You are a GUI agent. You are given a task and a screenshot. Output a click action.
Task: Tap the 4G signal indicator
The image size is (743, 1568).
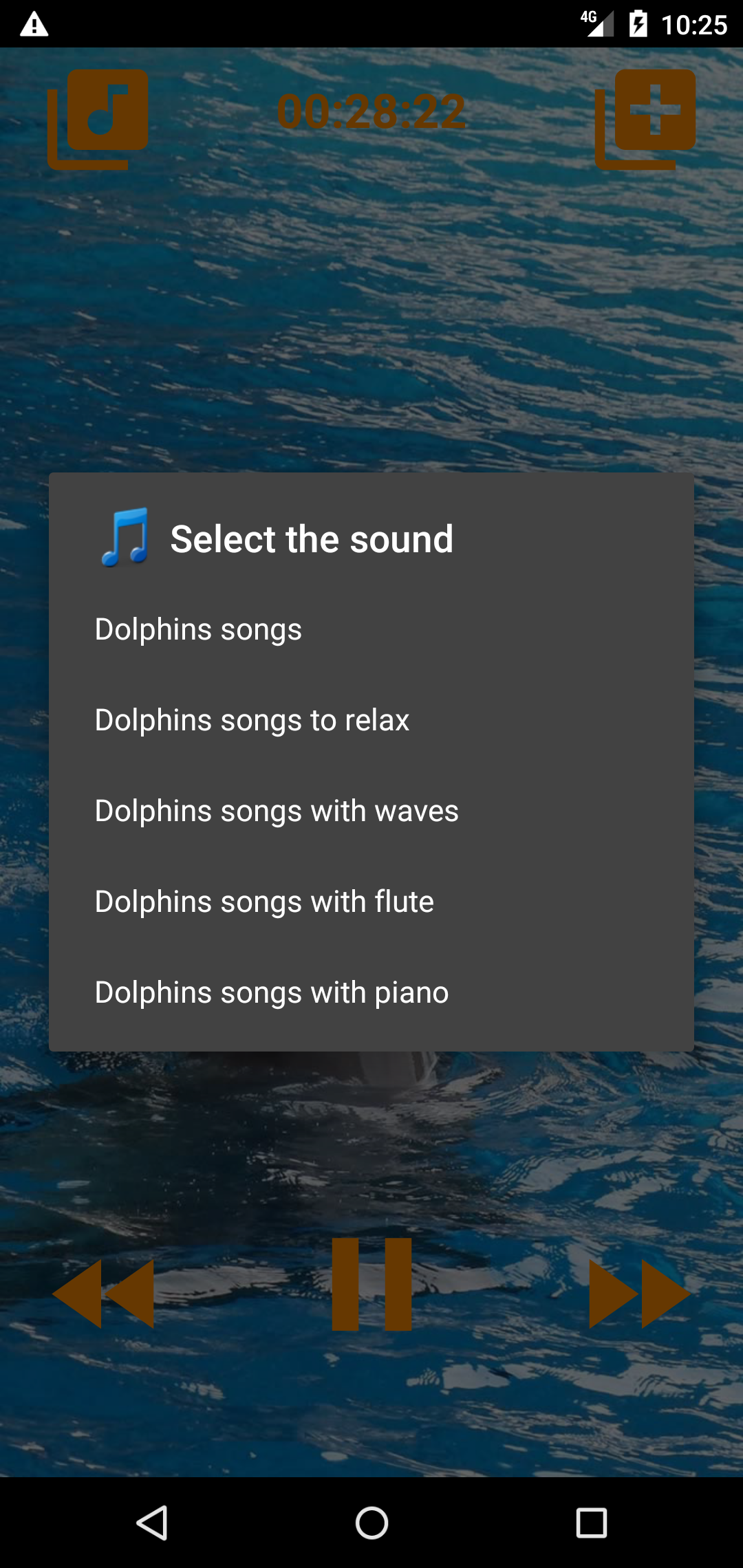596,23
